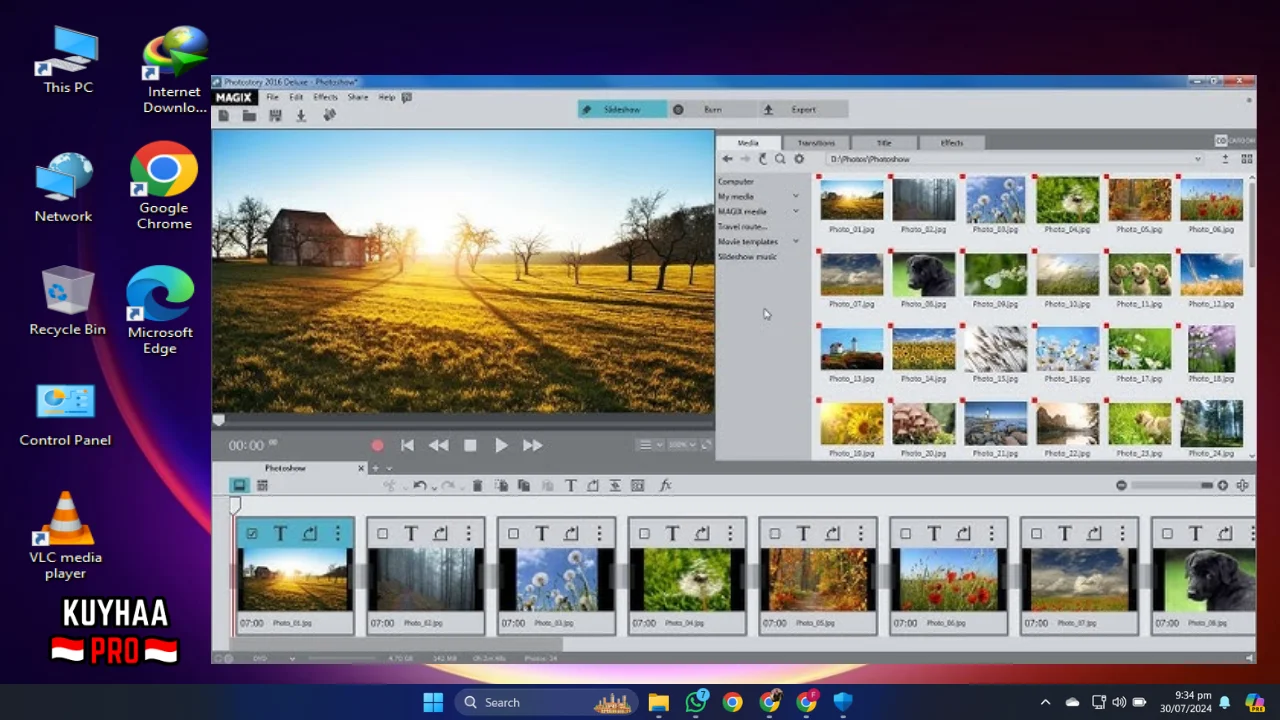
Task: Open the three-dot menu on the Photo_01 clip
Action: (338, 534)
